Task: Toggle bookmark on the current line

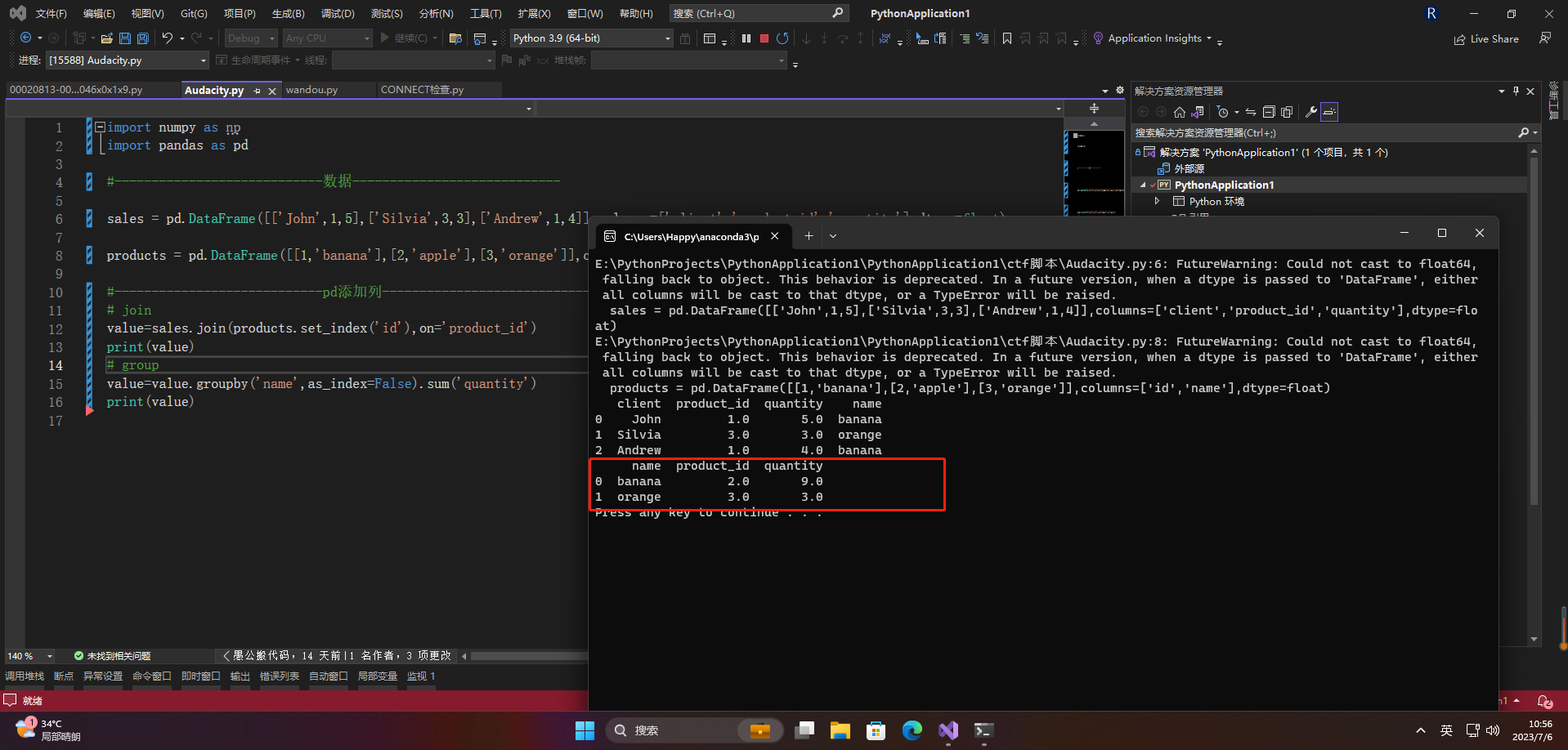Action: click(x=1007, y=38)
